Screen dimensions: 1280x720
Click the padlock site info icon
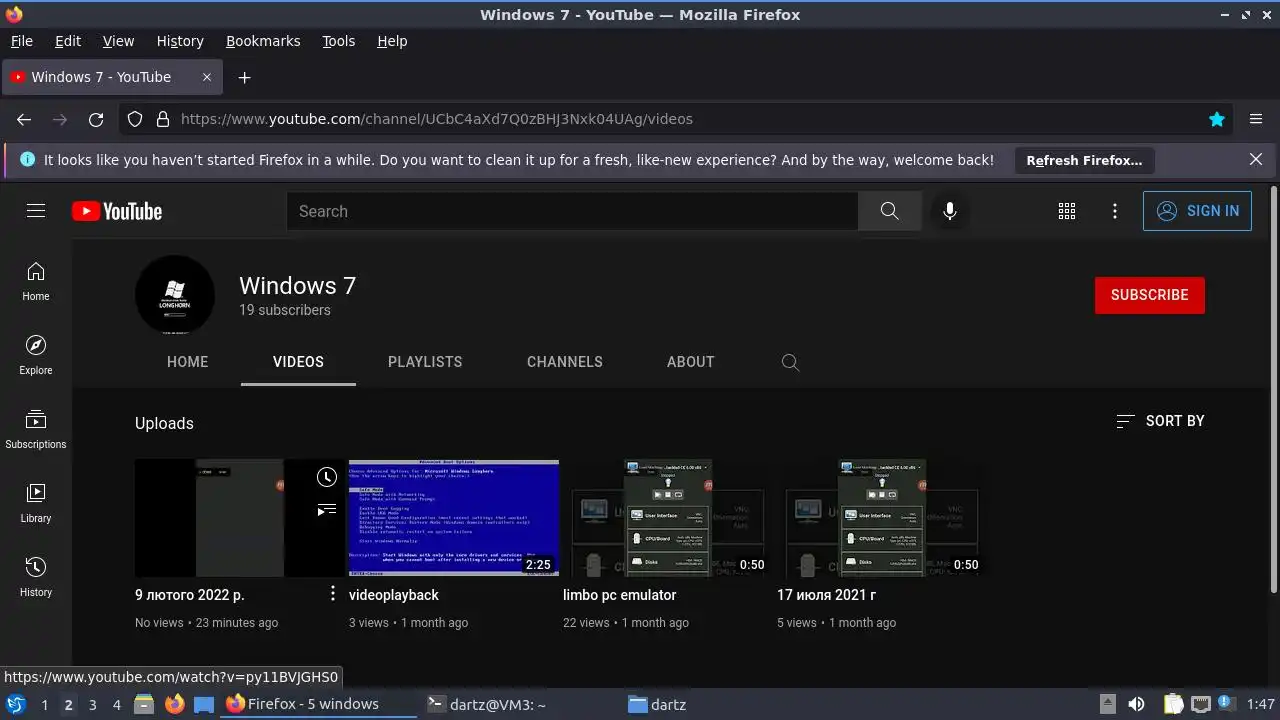pyautogui.click(x=163, y=119)
